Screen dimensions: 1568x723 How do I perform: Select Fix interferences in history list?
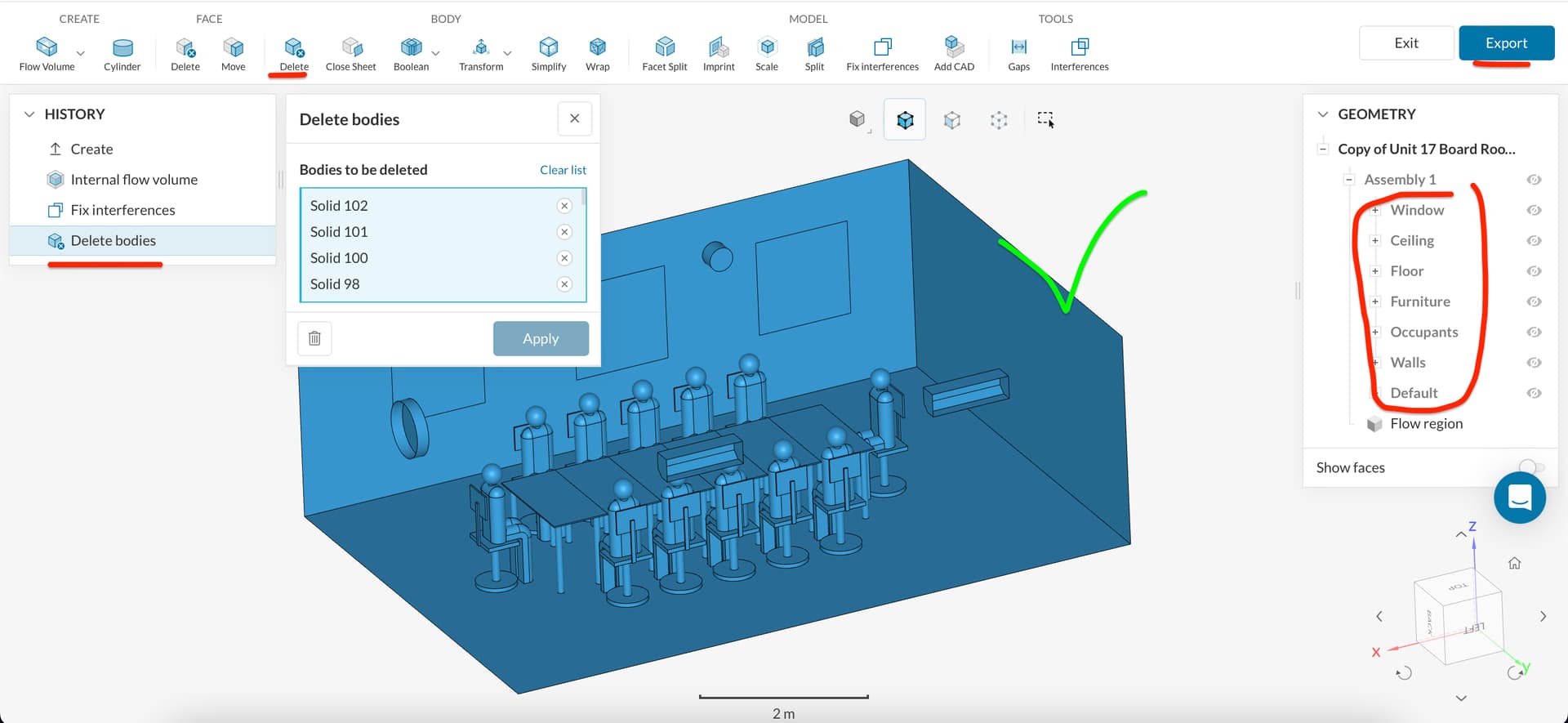point(122,210)
